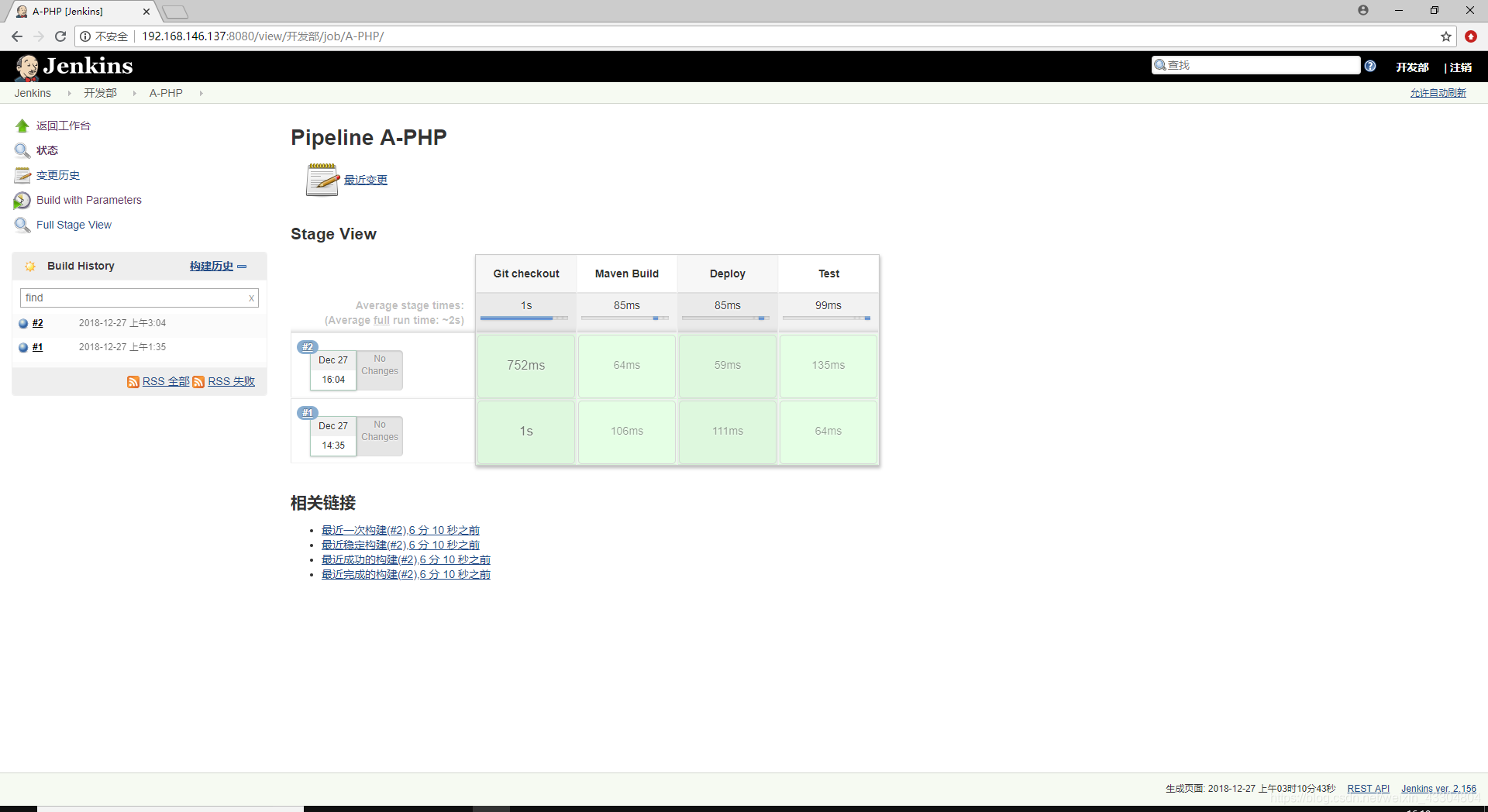
Task: Open the 最近变更 link
Action: (366, 180)
